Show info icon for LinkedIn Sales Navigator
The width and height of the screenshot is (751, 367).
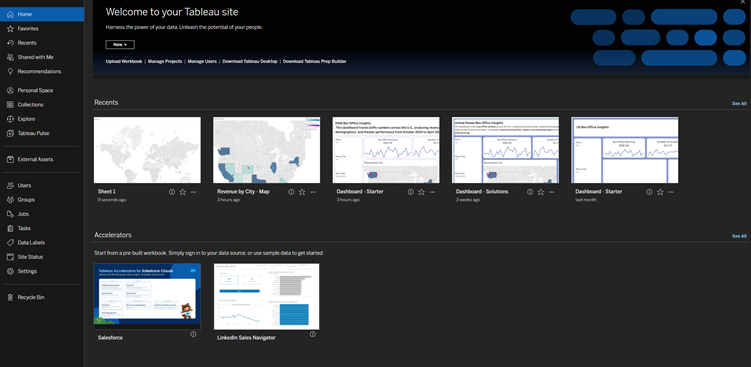pos(313,334)
